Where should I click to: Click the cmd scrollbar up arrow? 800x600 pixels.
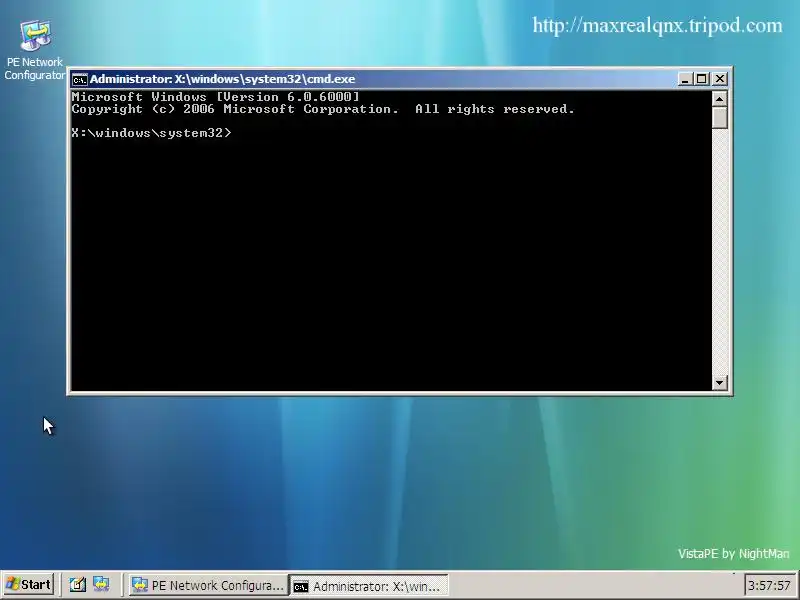(719, 98)
